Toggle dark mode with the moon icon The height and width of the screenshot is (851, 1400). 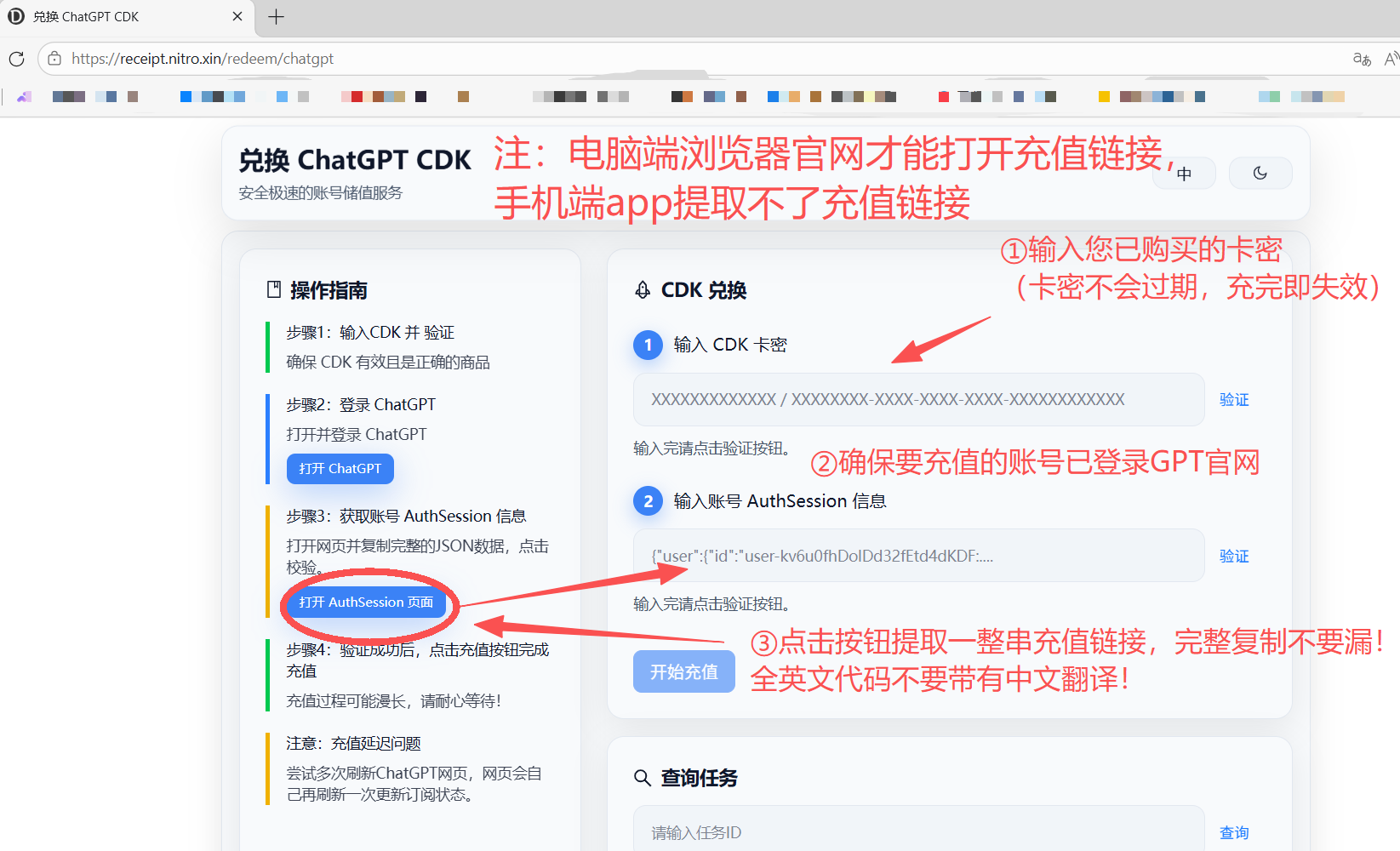[1260, 174]
